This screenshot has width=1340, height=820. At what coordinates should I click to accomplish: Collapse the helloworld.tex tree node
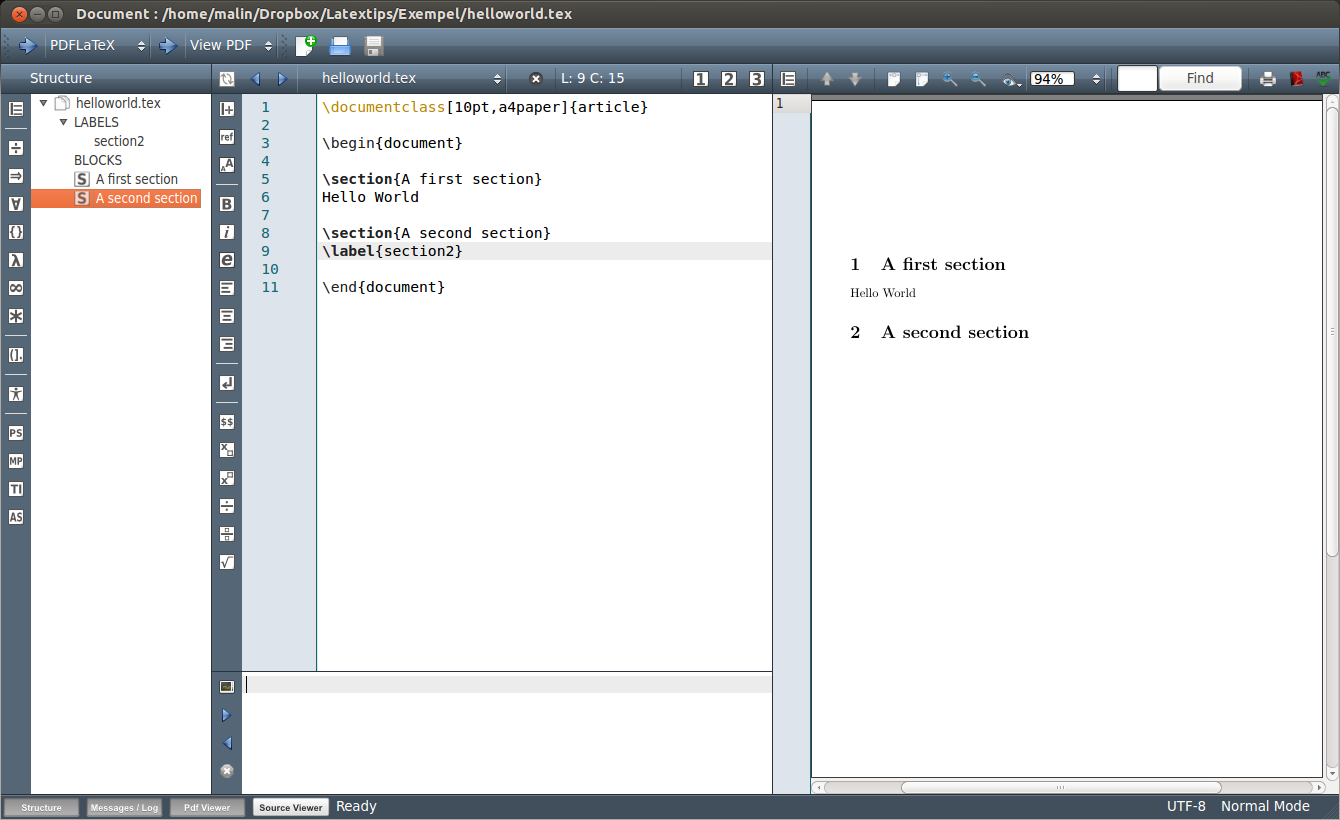43,103
